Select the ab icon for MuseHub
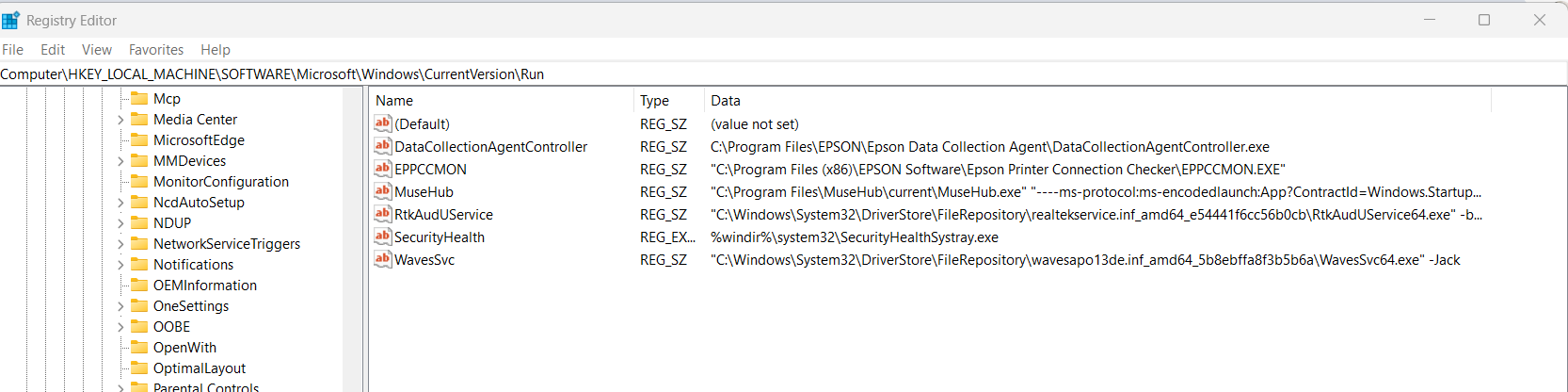Screen dimensions: 1568x392 pyautogui.click(x=382, y=191)
